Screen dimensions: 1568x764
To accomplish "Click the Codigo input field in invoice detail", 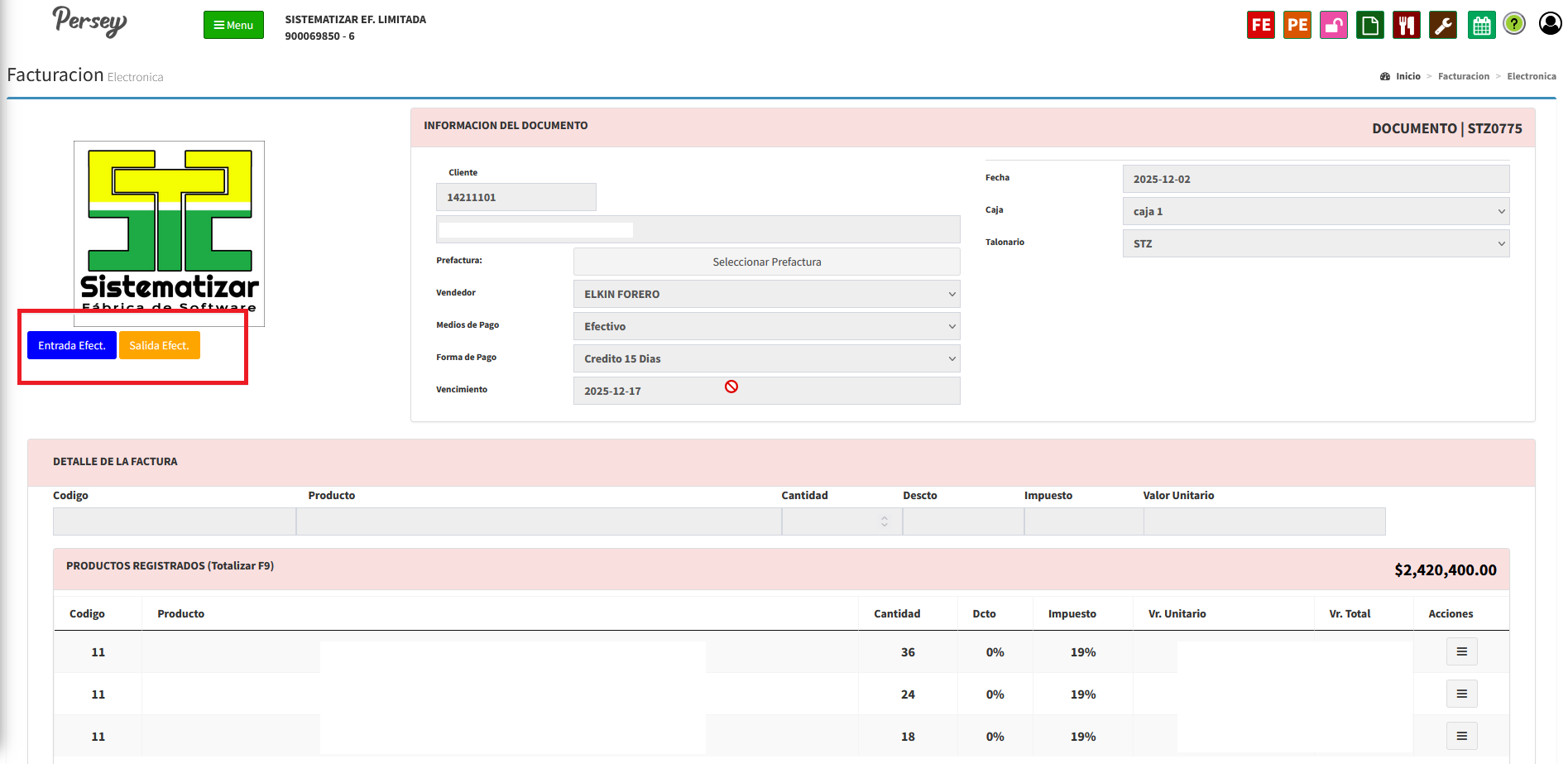I will 174,521.
